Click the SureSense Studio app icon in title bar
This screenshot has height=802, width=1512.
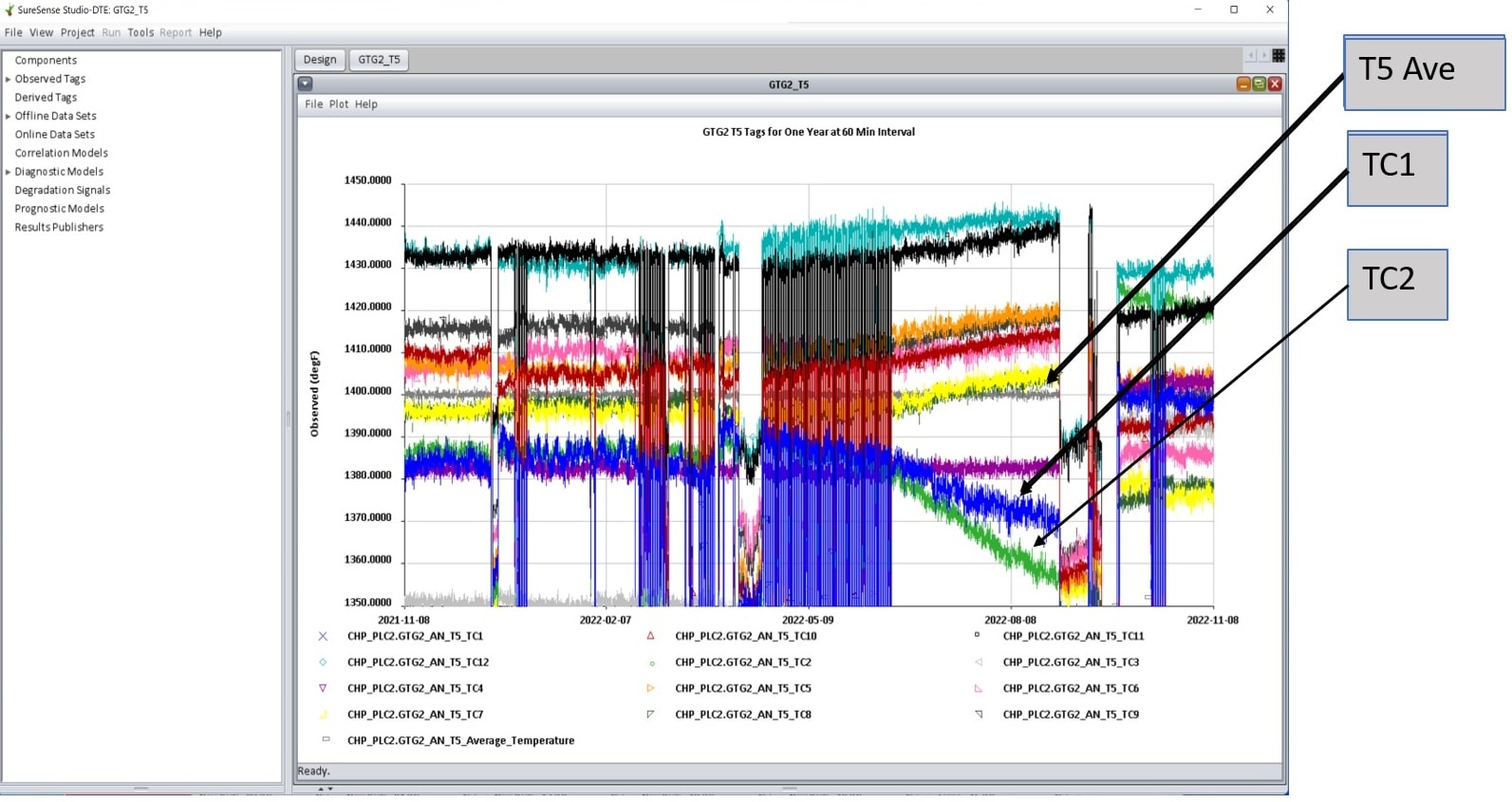[x=9, y=9]
